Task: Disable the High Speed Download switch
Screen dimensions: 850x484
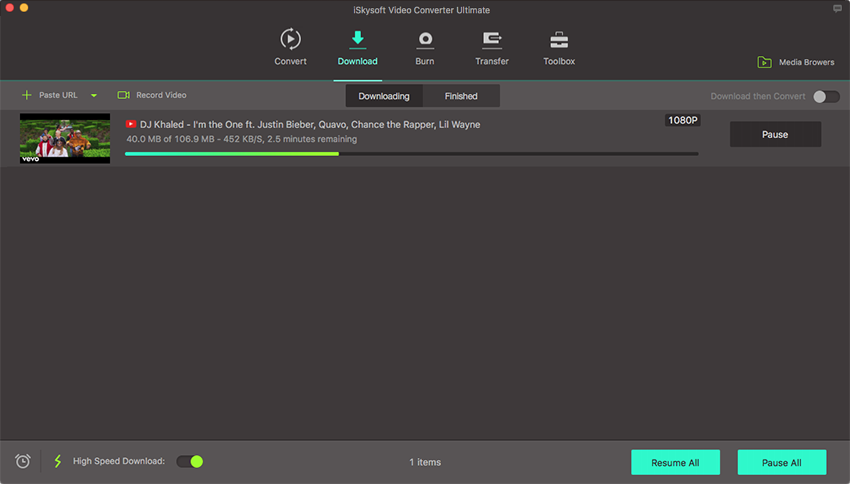Action: pos(190,461)
